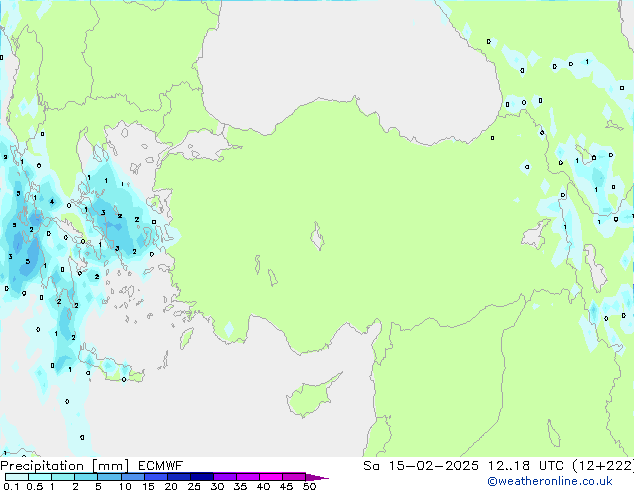Screen dimensions: 634x490
Task: Click the 30–35 mm purple legend swatch
Action: click(x=224, y=477)
